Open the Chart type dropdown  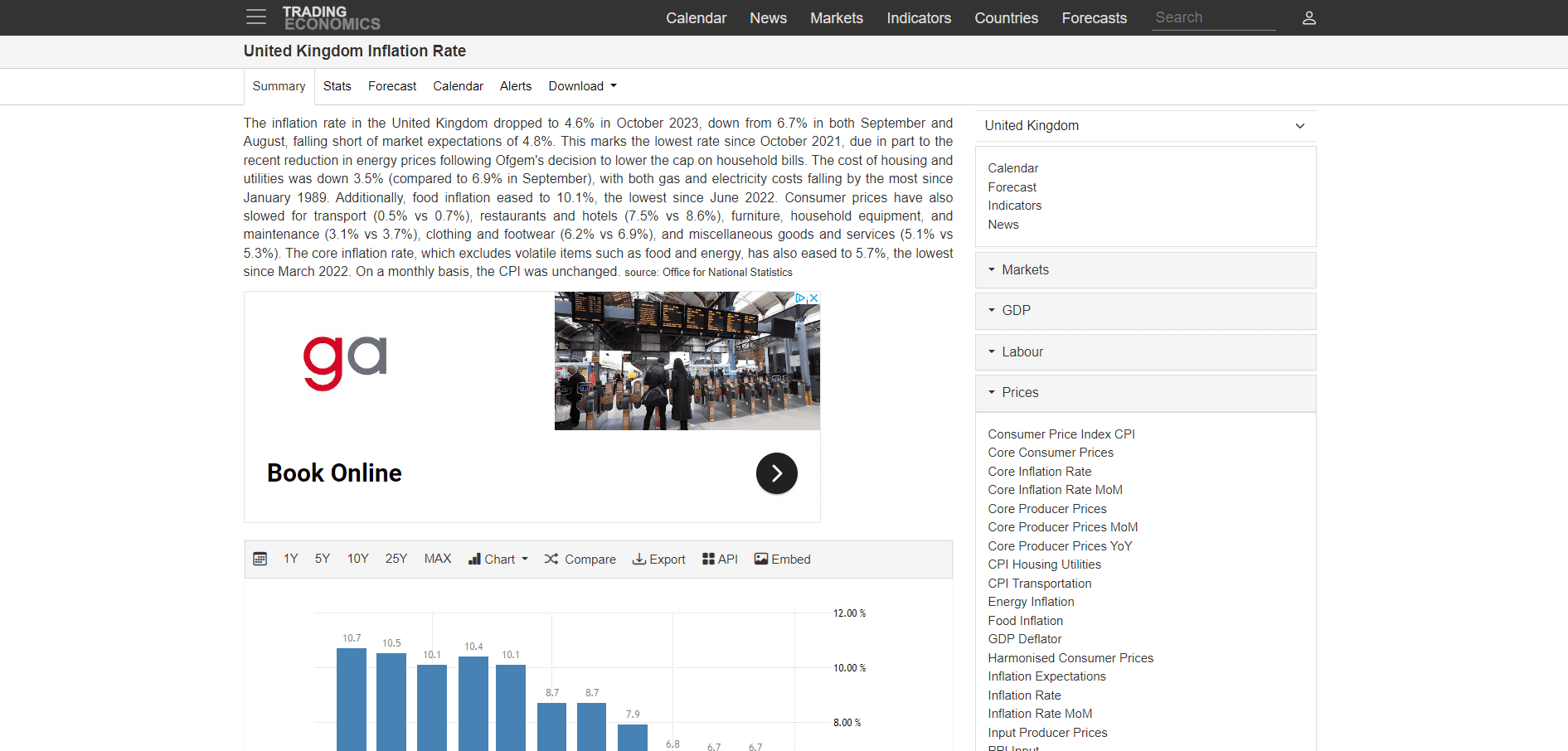tap(498, 560)
